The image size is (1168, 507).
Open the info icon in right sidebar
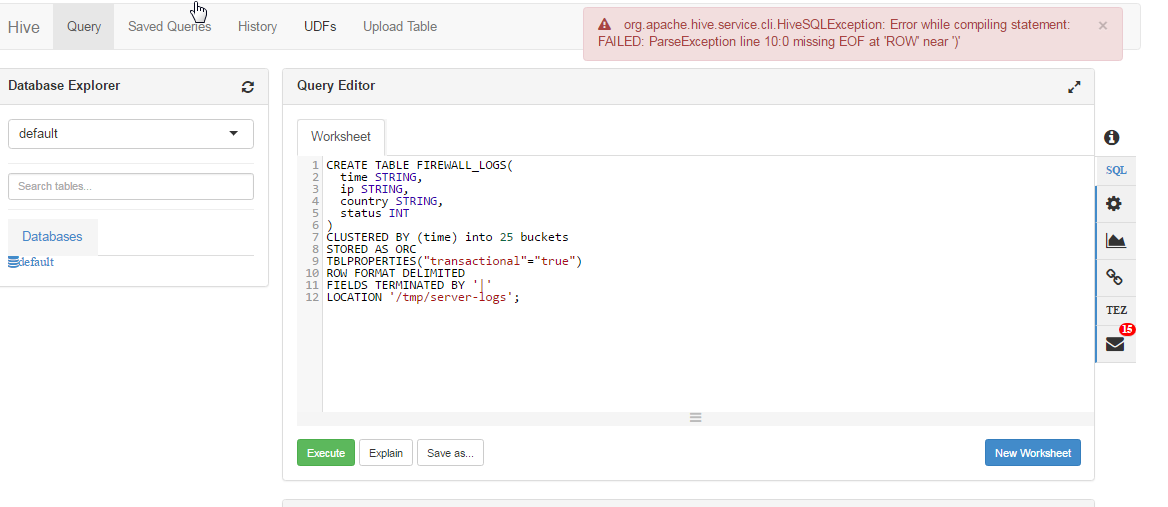click(1111, 138)
